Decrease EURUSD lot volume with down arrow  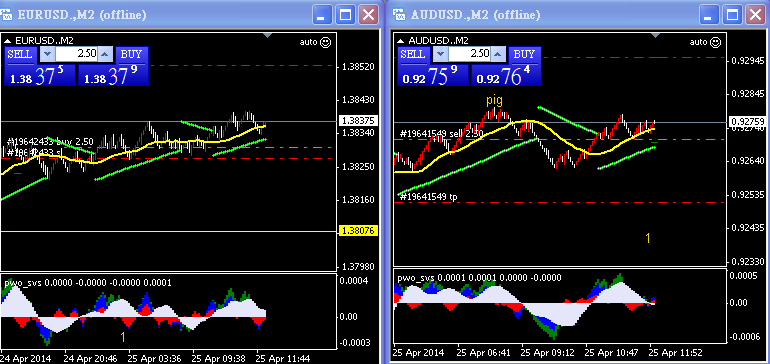point(47,54)
